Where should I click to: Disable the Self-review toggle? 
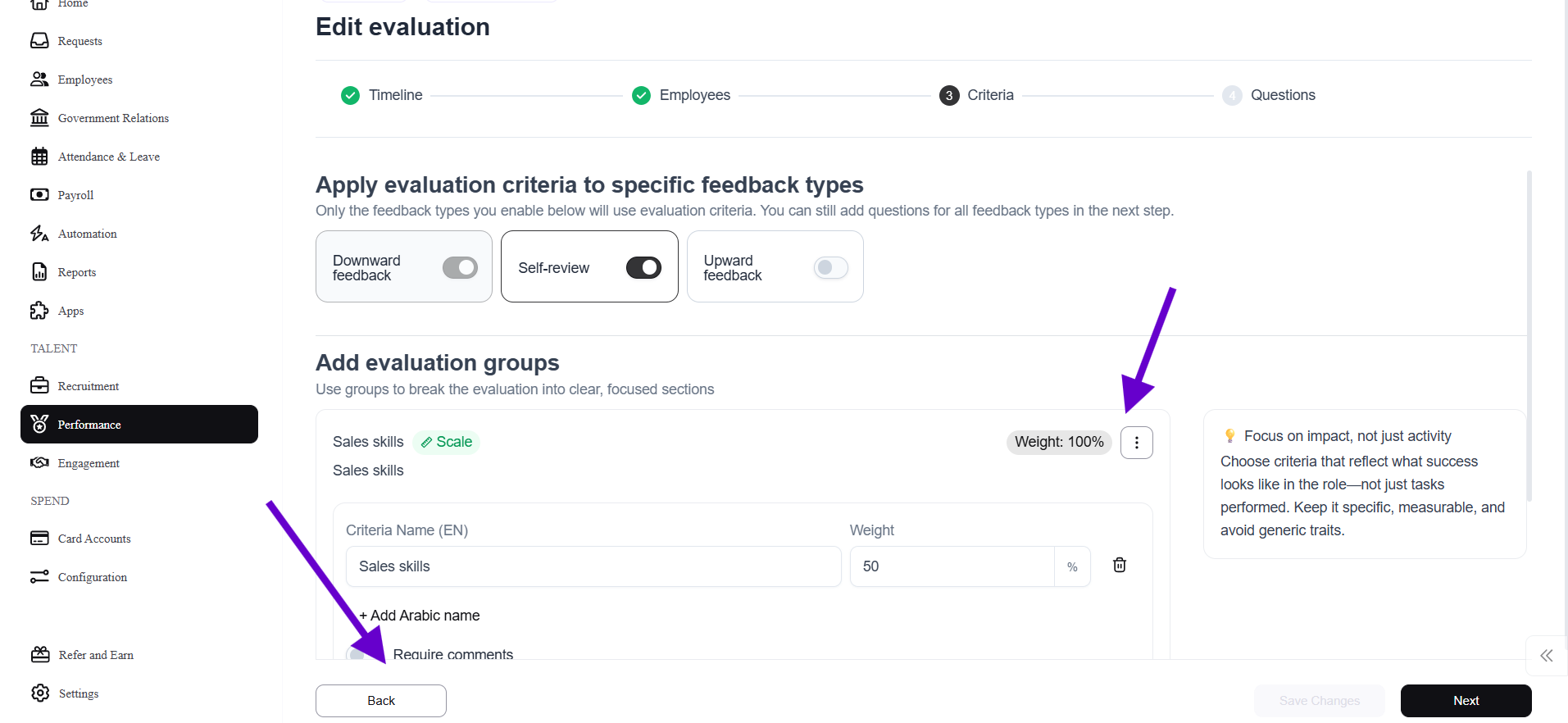click(643, 268)
